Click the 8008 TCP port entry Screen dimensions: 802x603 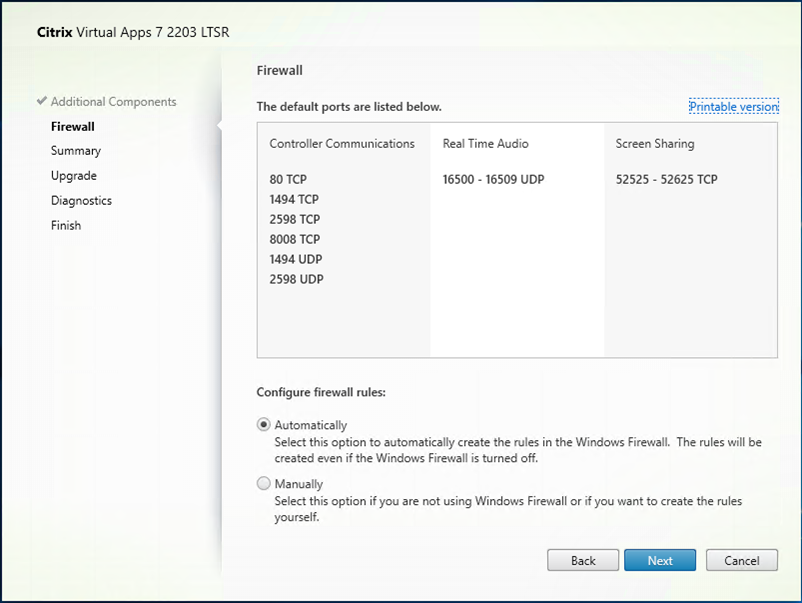[295, 239]
